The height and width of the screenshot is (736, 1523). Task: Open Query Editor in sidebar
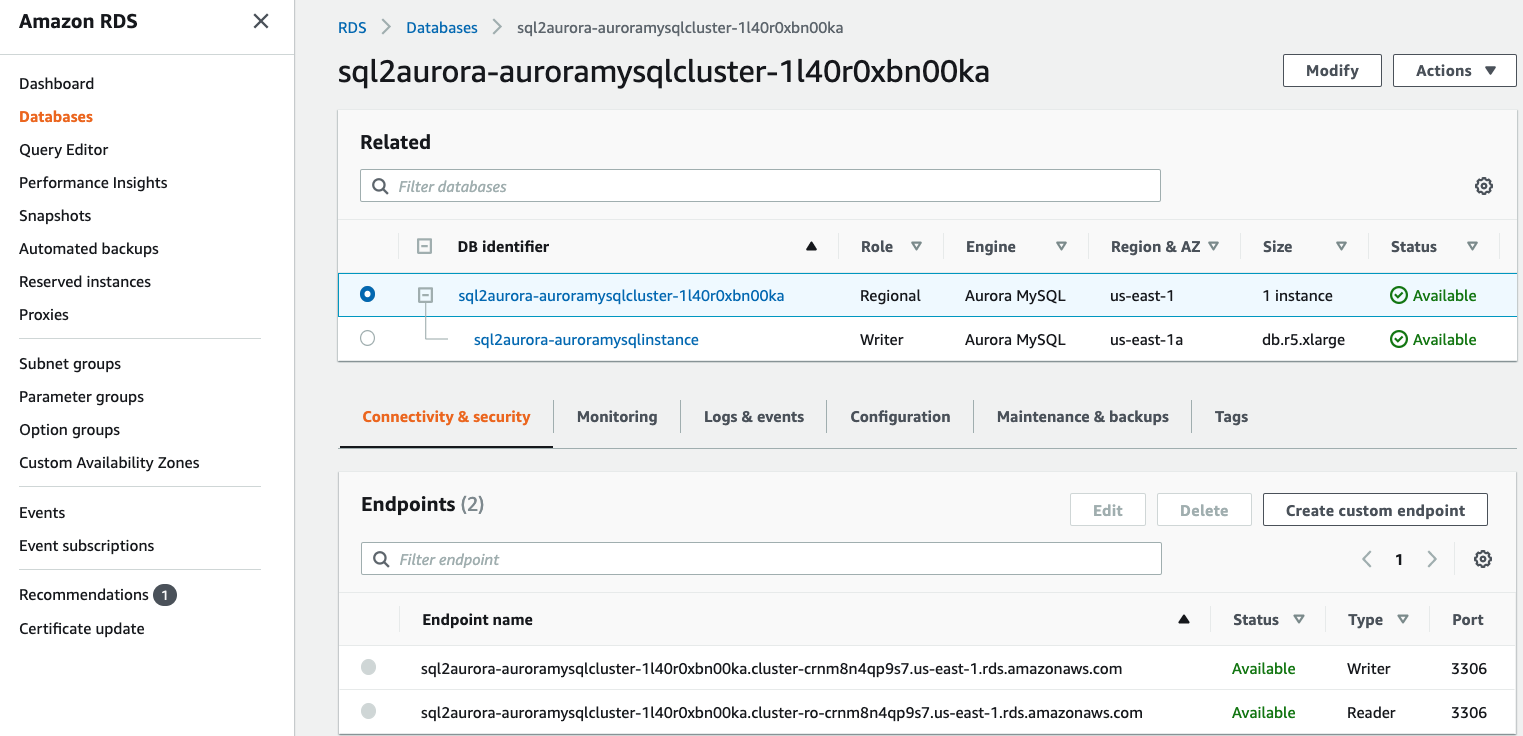coord(64,150)
